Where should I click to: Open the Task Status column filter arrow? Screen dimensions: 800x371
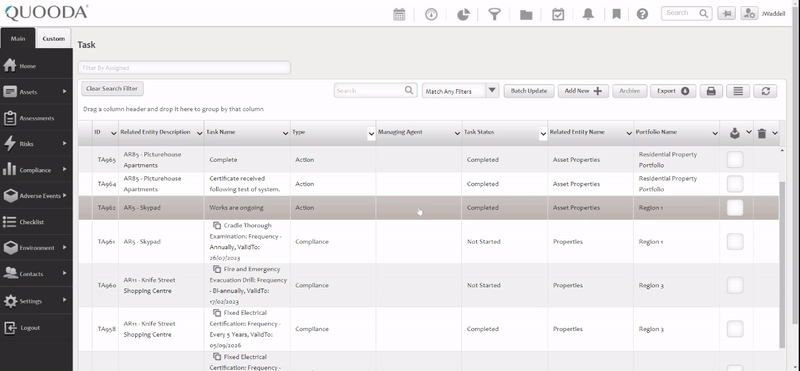coord(543,133)
